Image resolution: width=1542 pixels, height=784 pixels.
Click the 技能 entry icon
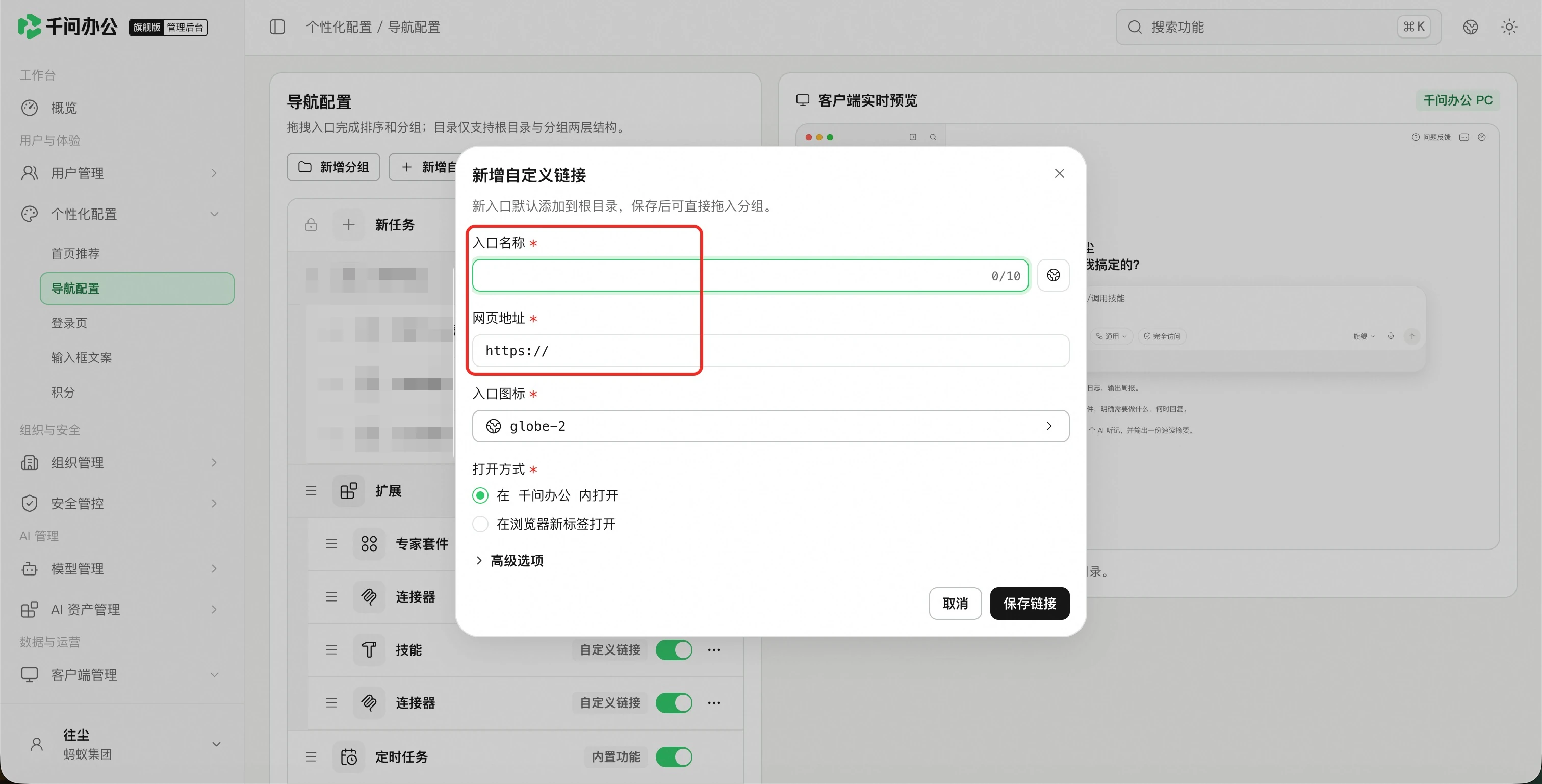pos(369,649)
